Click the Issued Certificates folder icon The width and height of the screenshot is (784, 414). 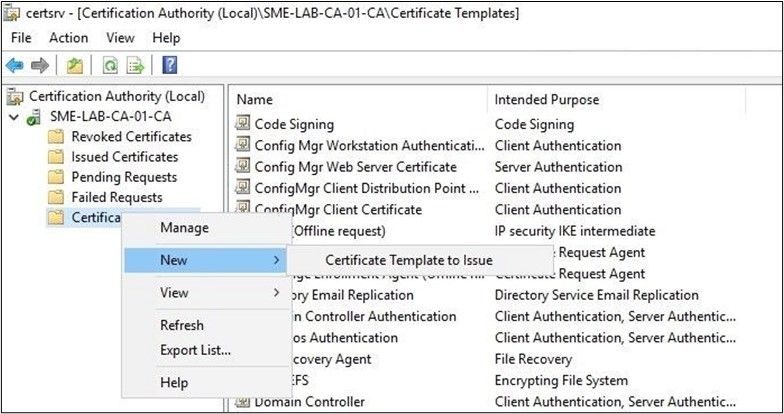point(56,157)
